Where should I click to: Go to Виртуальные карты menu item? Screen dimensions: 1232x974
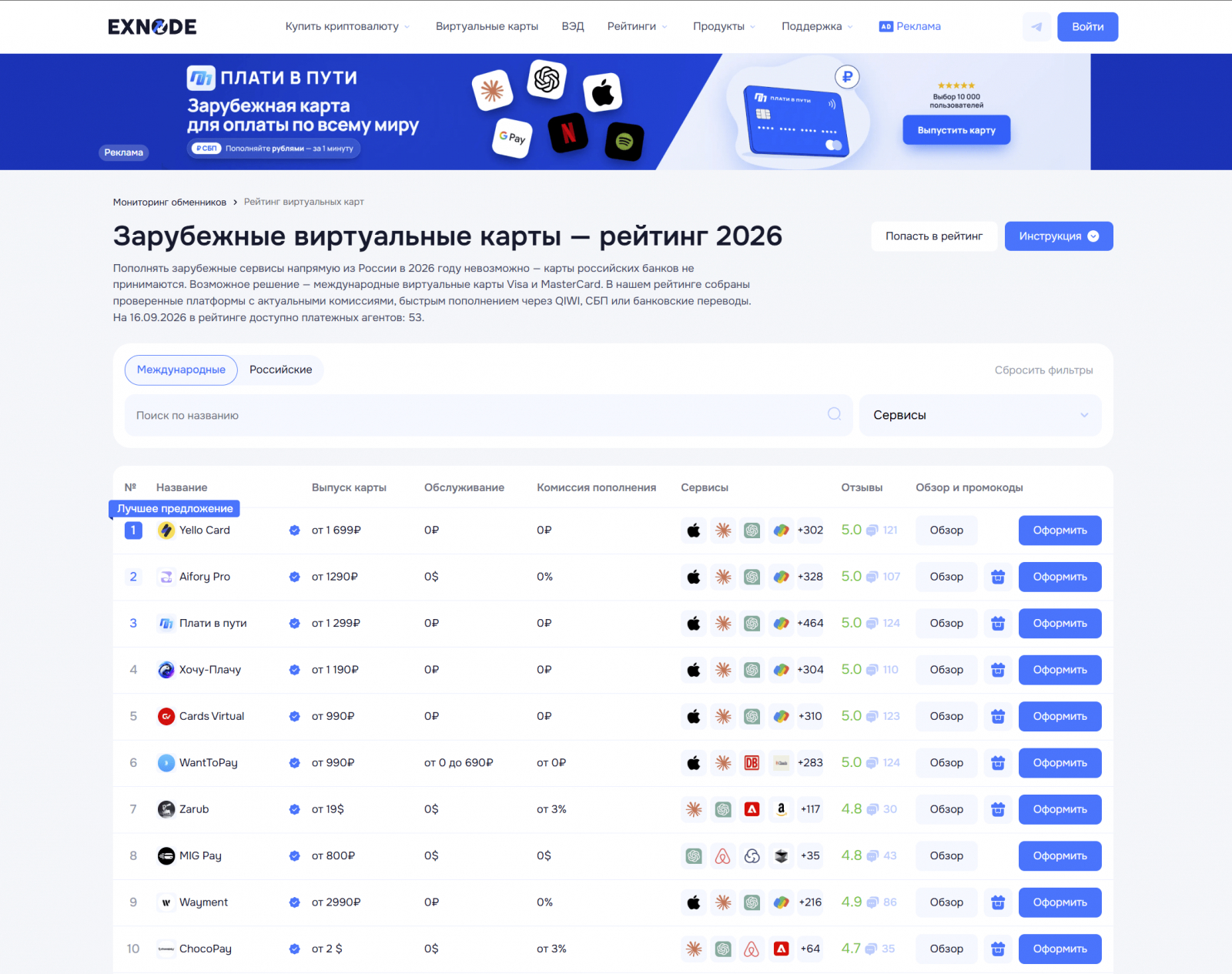point(487,26)
